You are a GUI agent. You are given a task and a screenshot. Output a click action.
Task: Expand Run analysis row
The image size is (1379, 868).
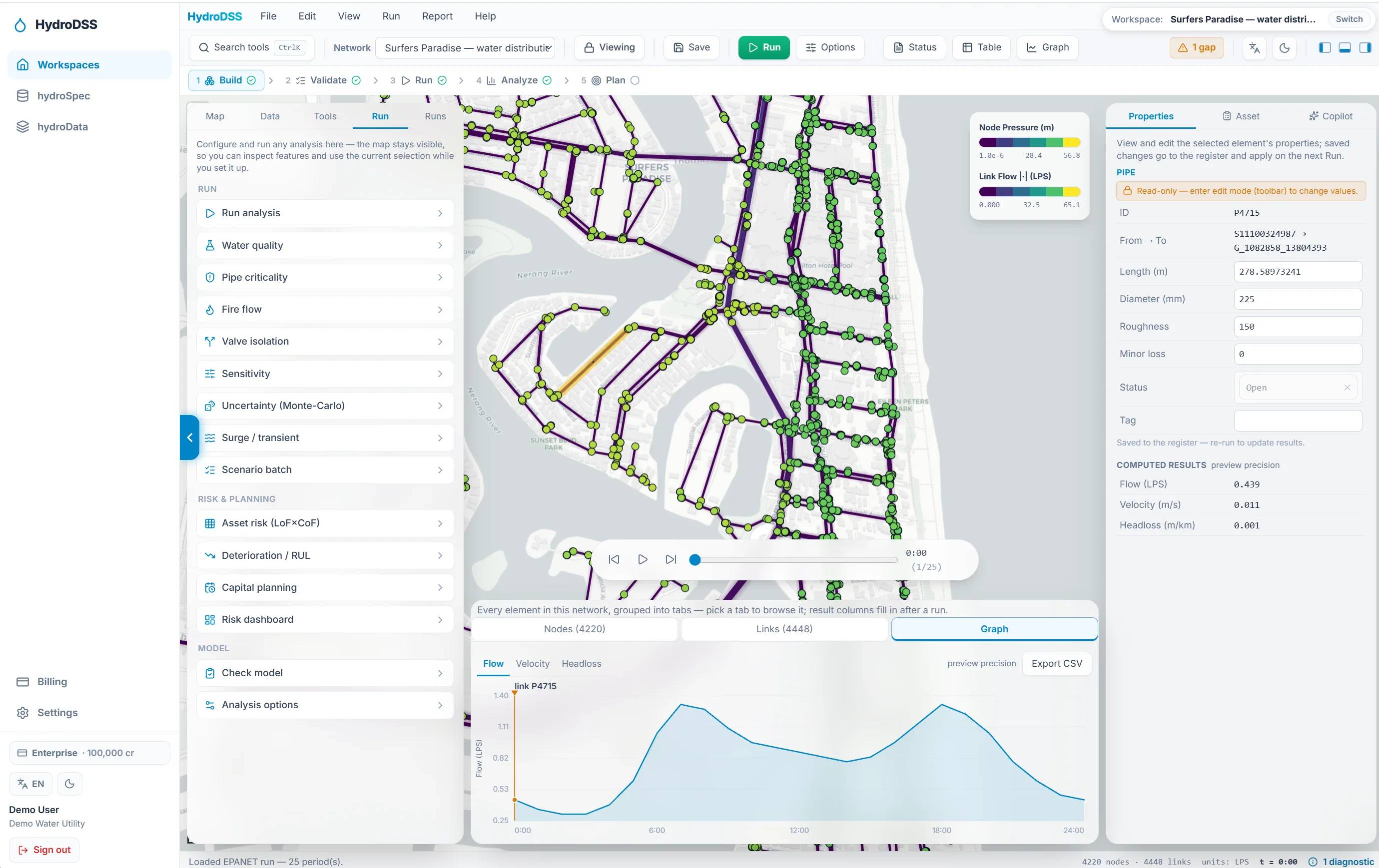tap(325, 213)
